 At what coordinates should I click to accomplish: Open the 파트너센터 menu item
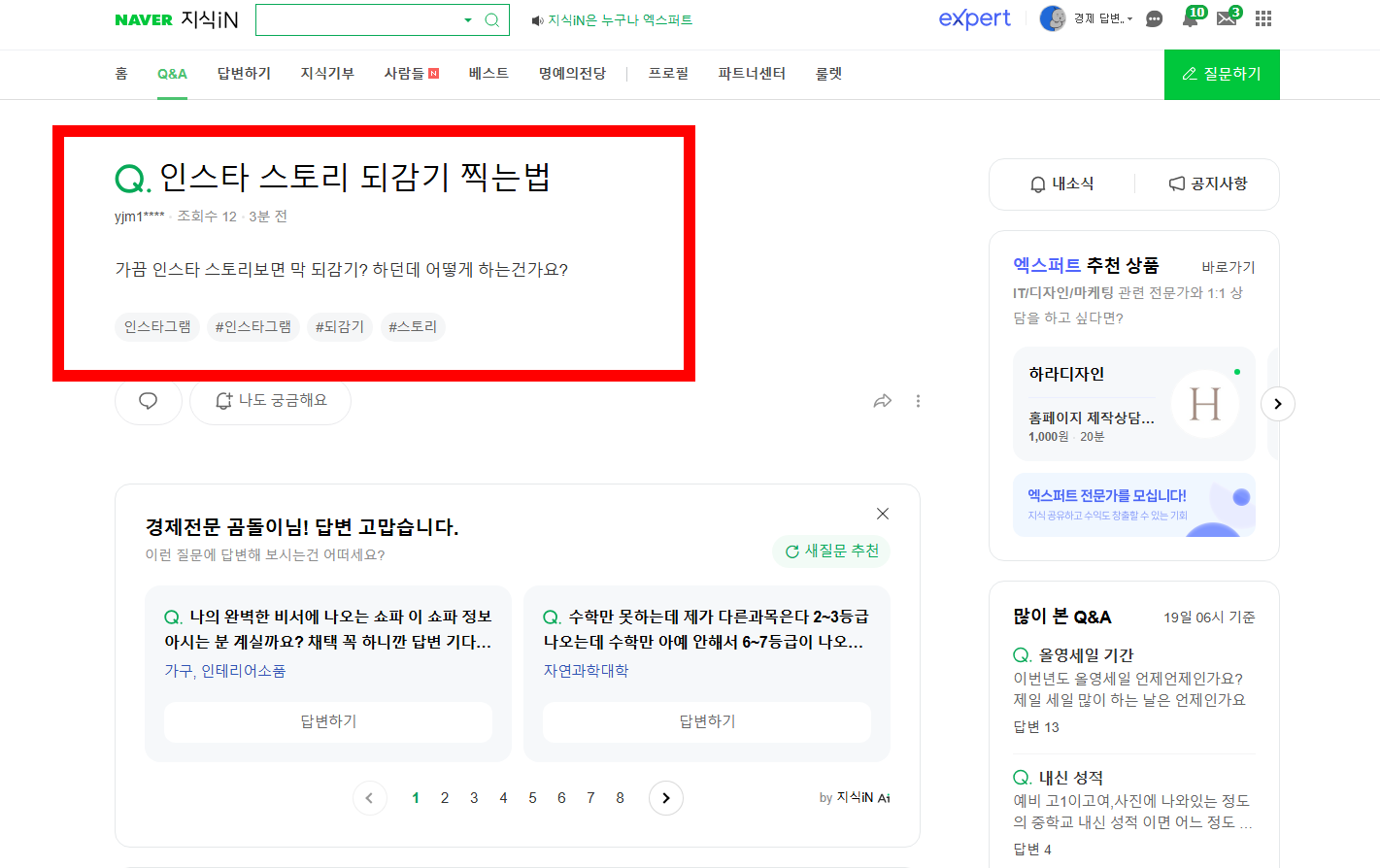pos(752,74)
